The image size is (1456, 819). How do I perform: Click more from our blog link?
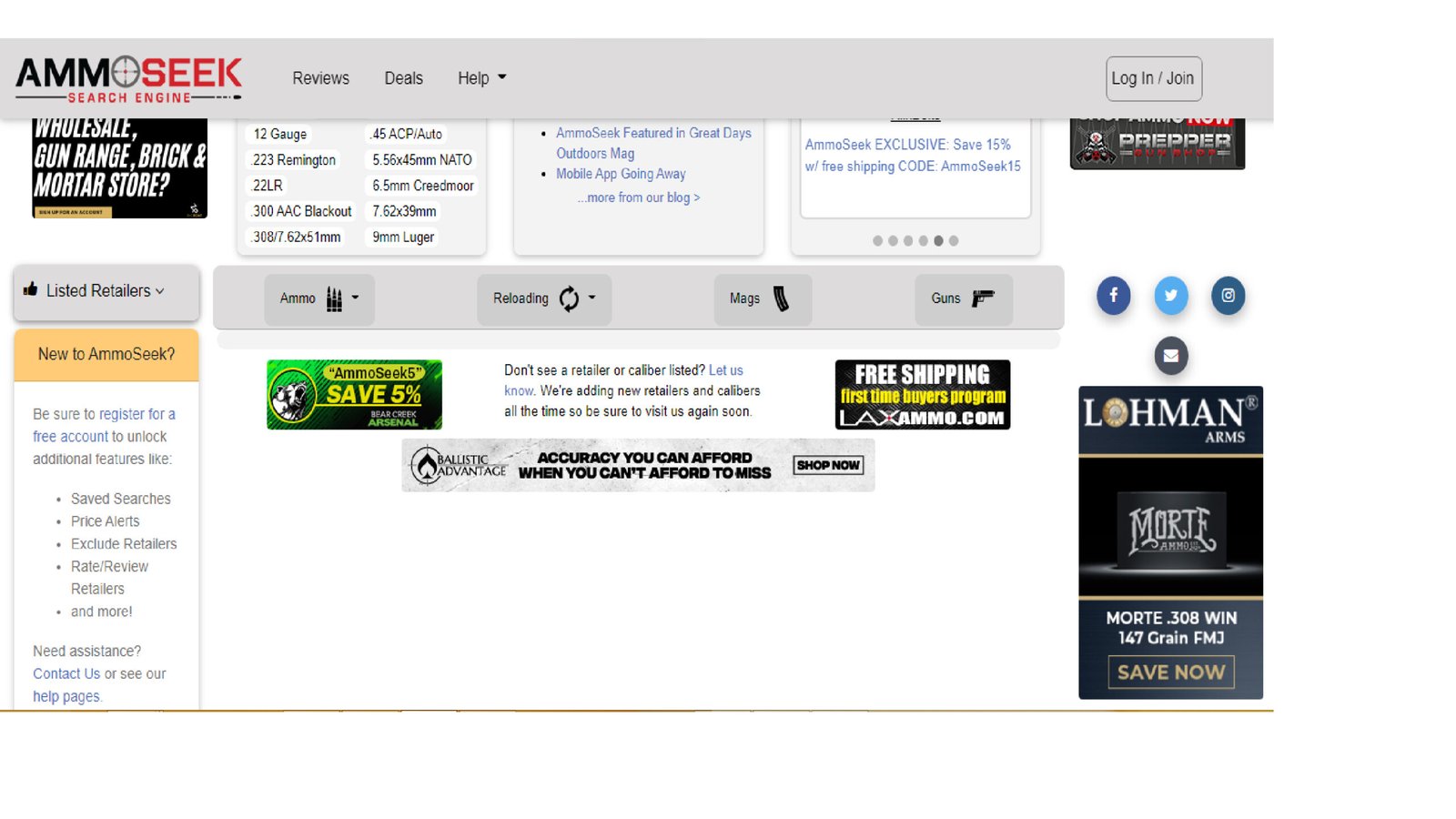coord(639,197)
